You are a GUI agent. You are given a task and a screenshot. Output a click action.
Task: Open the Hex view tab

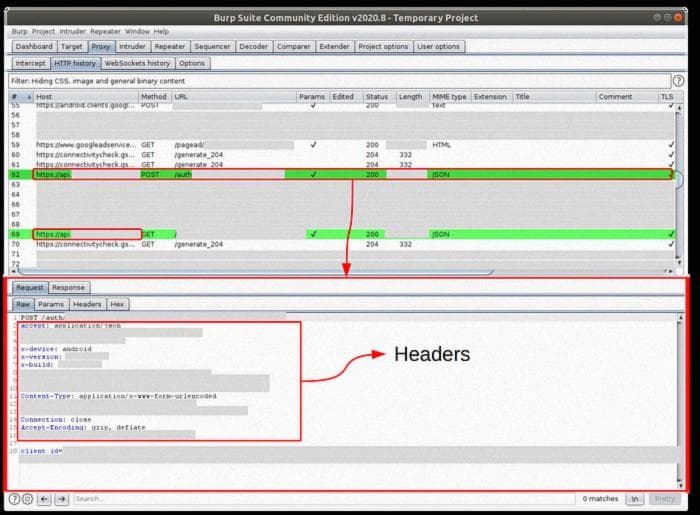point(117,304)
